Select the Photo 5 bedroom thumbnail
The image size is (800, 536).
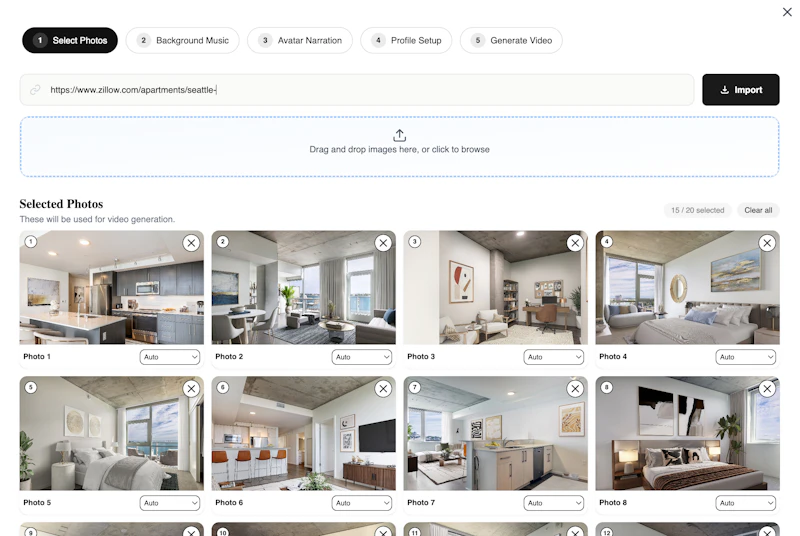pos(112,433)
